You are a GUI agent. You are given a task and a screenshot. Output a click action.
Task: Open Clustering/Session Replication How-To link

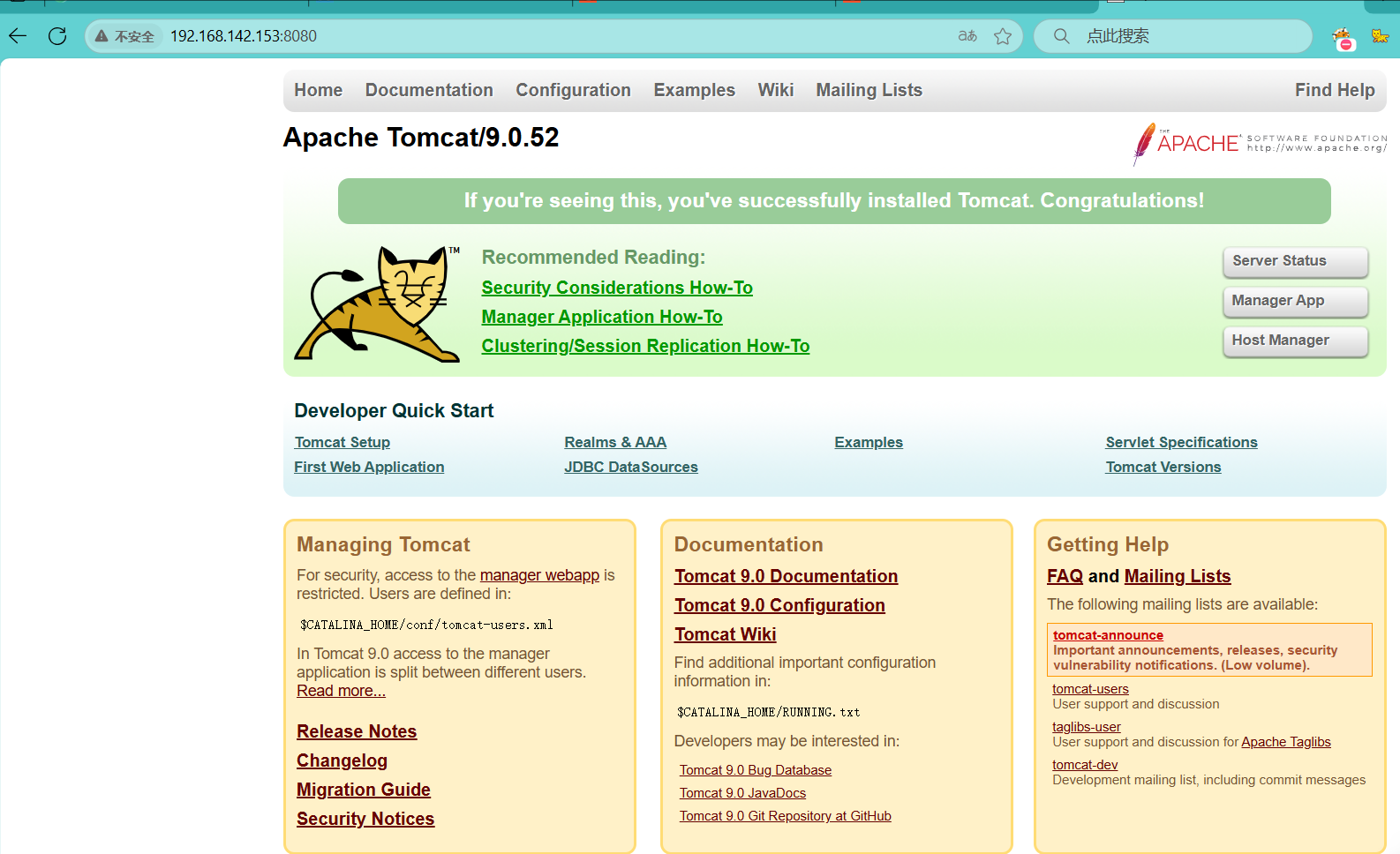645,346
